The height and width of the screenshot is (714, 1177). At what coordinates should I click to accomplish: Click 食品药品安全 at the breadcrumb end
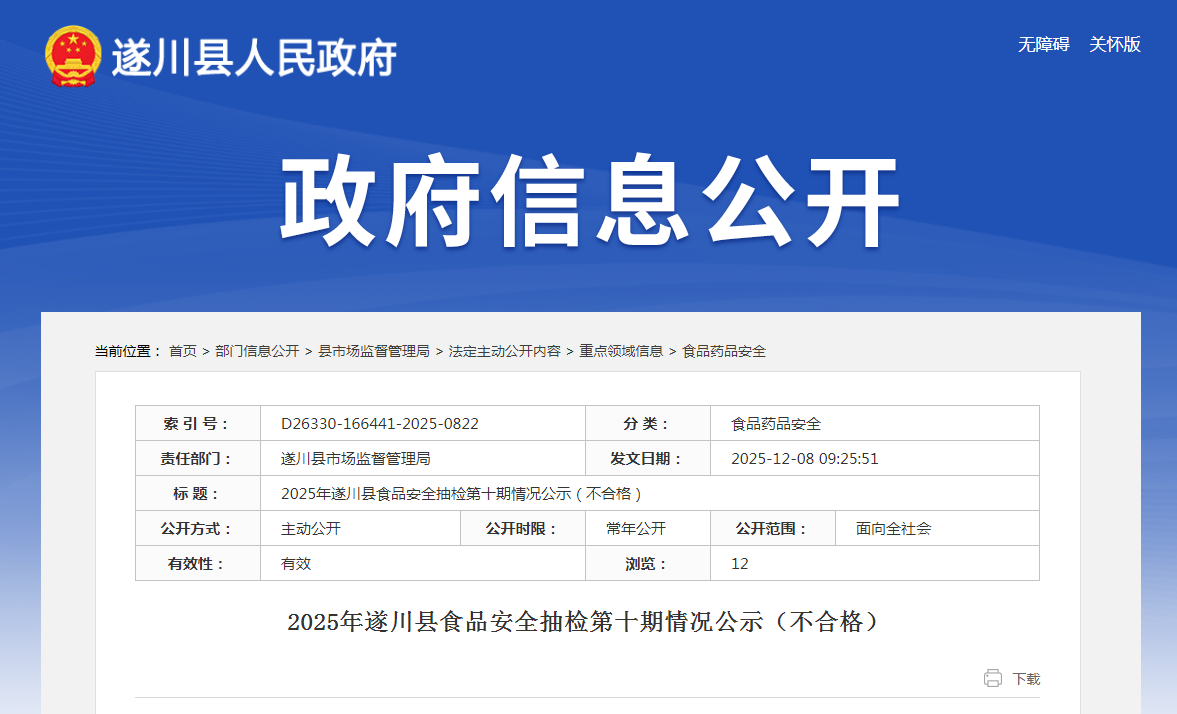(724, 351)
